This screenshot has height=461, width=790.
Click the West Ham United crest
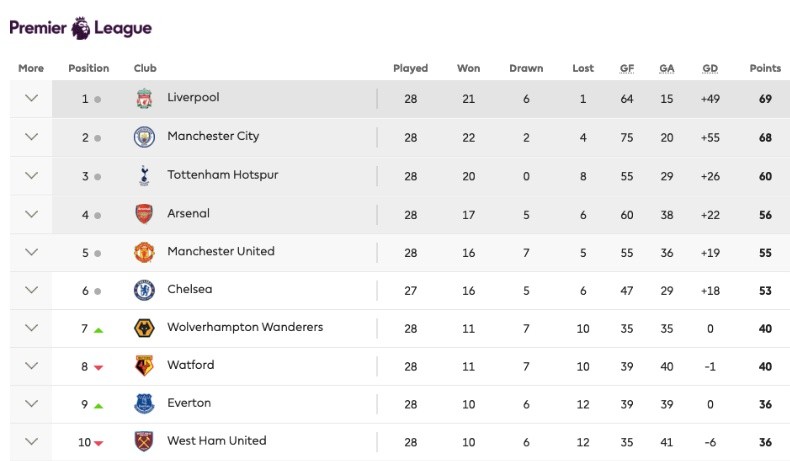click(x=144, y=441)
